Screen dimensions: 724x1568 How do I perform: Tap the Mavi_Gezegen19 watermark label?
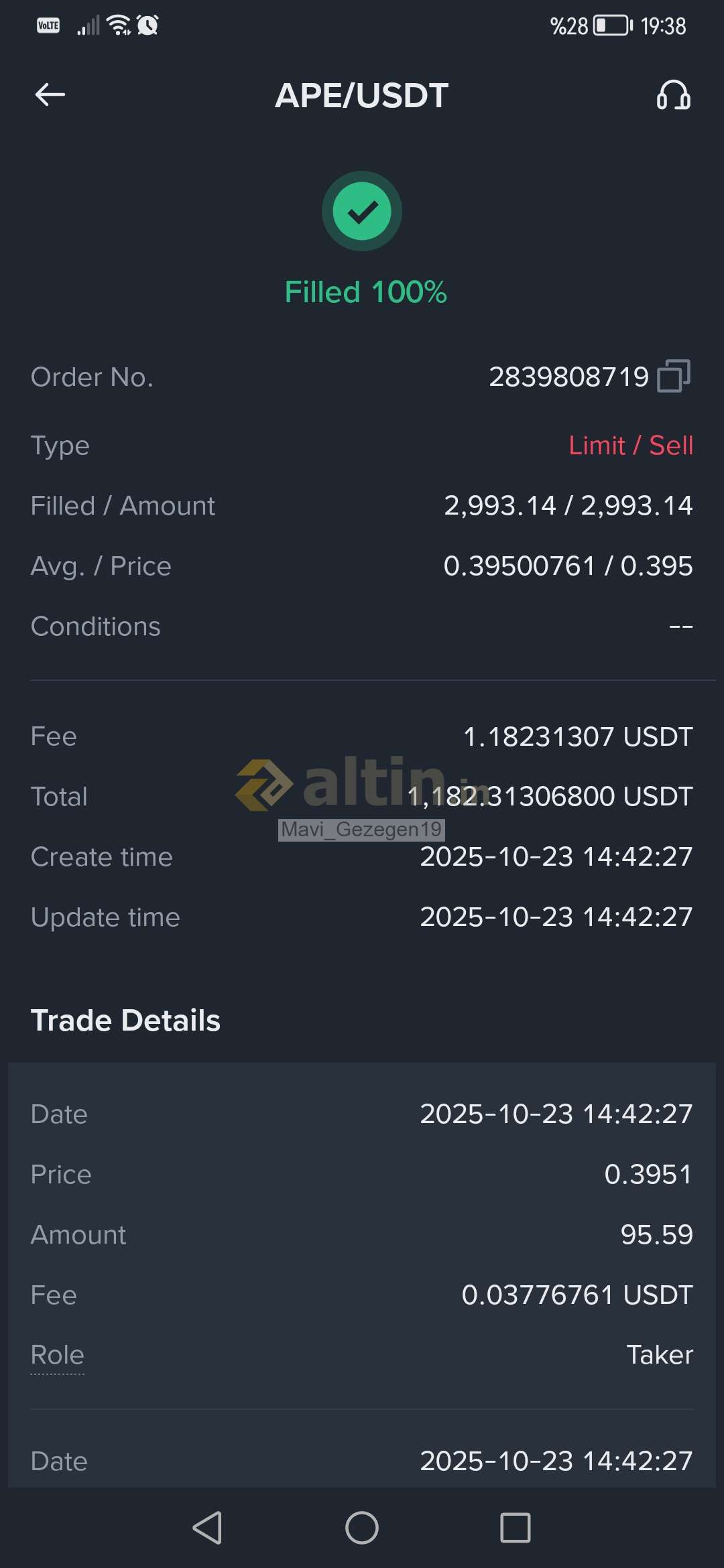(361, 830)
